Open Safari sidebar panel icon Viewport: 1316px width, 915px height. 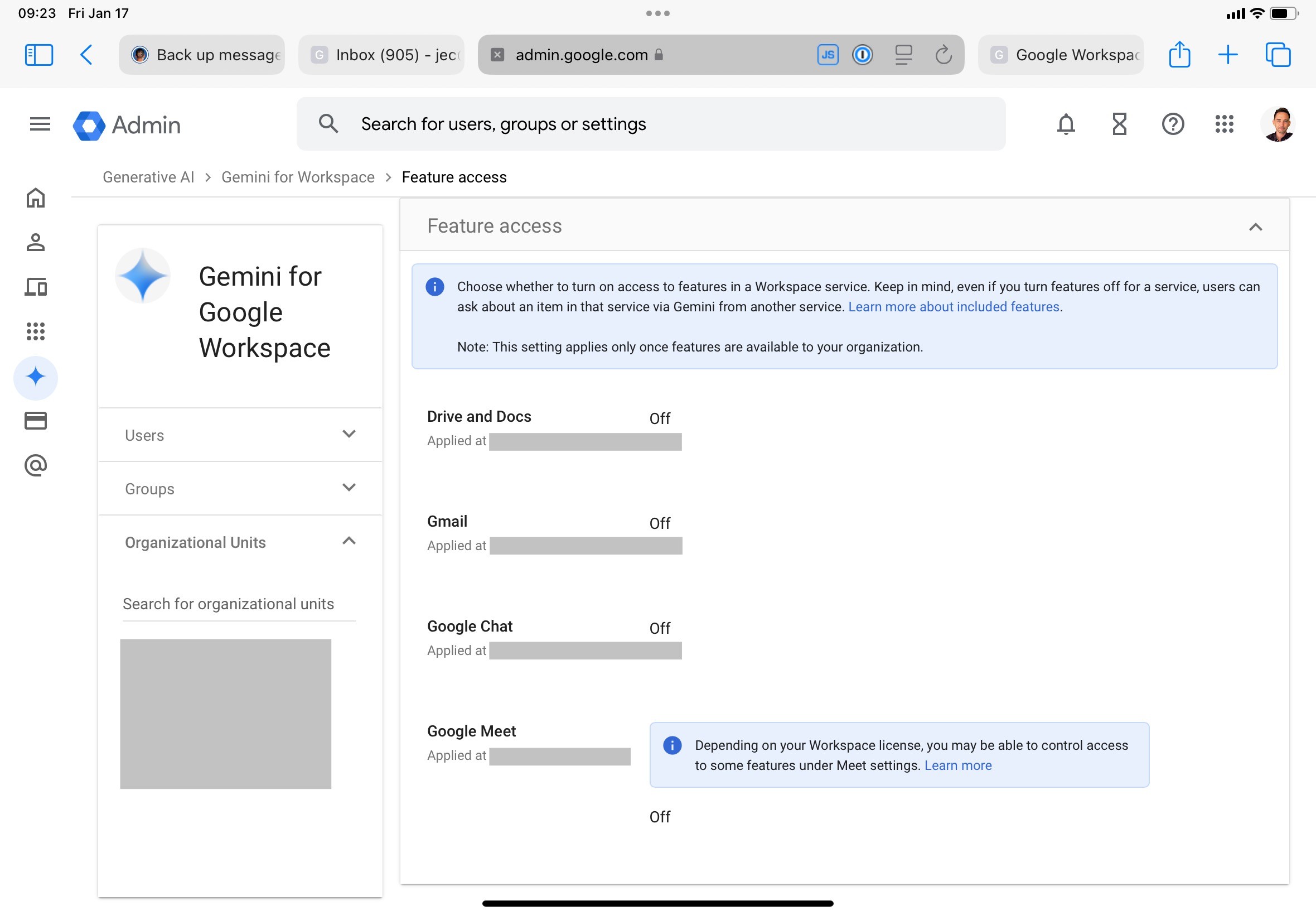pyautogui.click(x=39, y=55)
